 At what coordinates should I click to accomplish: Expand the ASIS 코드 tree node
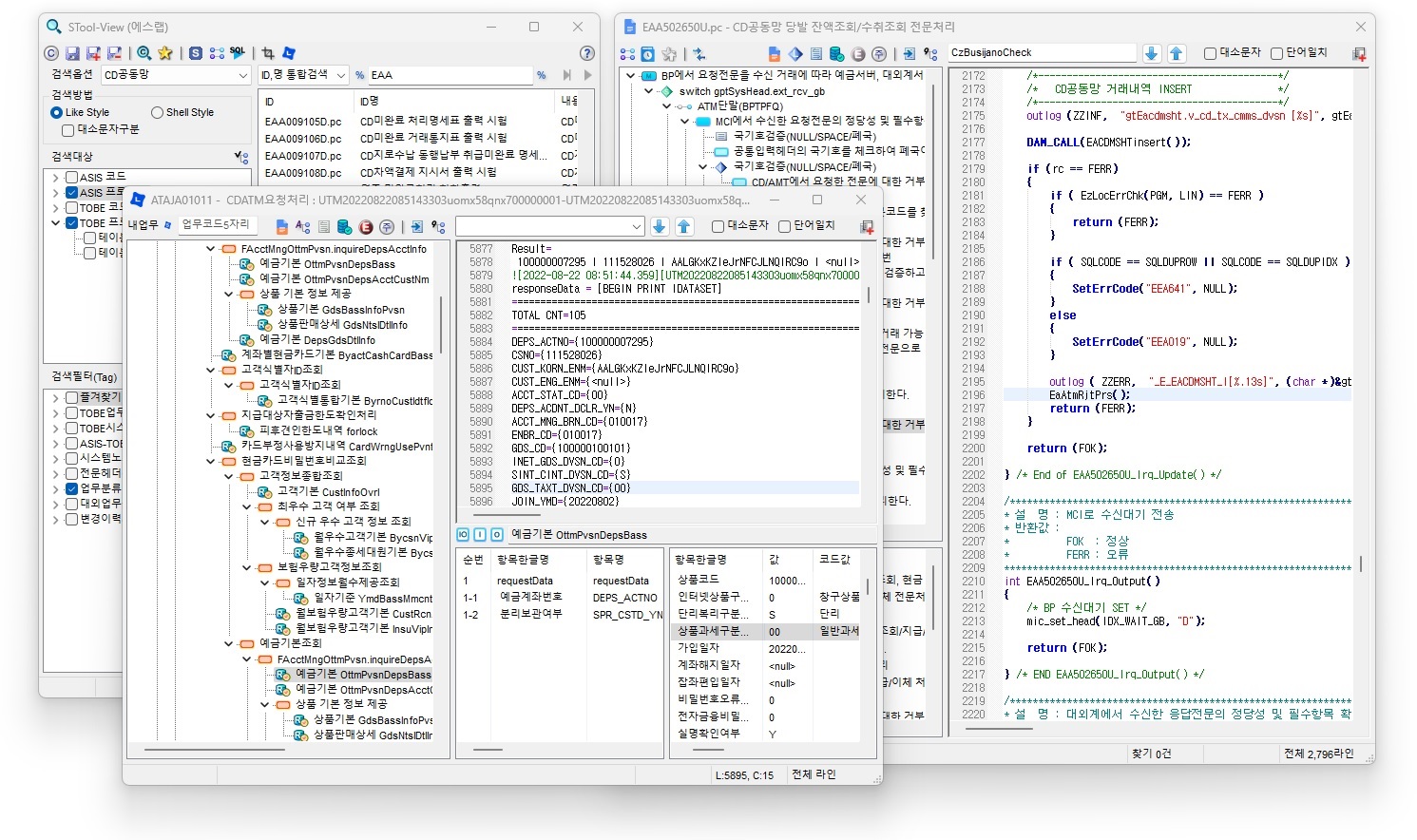click(x=55, y=177)
